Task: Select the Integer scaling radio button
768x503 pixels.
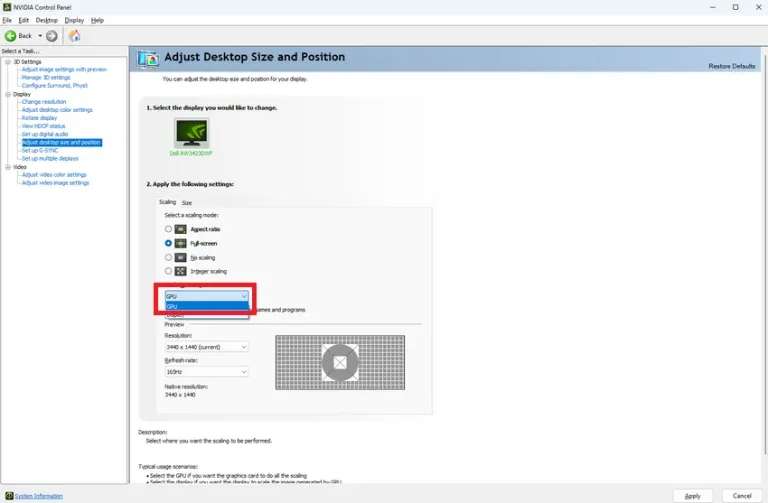Action: [x=168, y=271]
